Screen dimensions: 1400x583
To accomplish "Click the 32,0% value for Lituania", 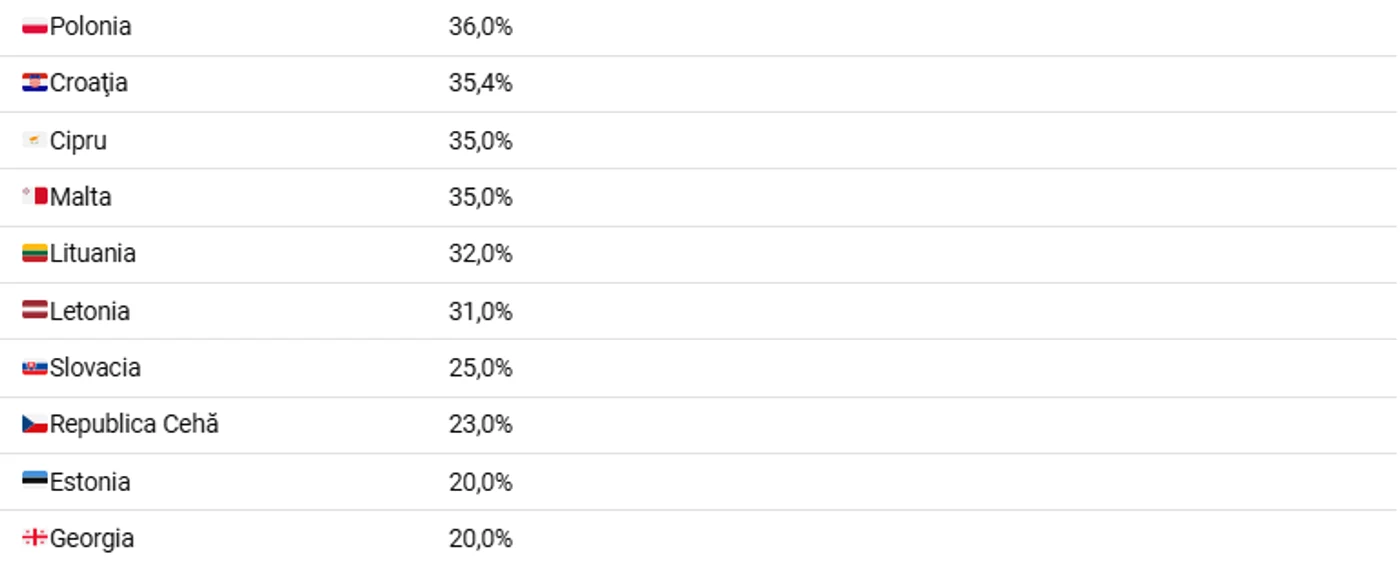I will click(x=481, y=254).
